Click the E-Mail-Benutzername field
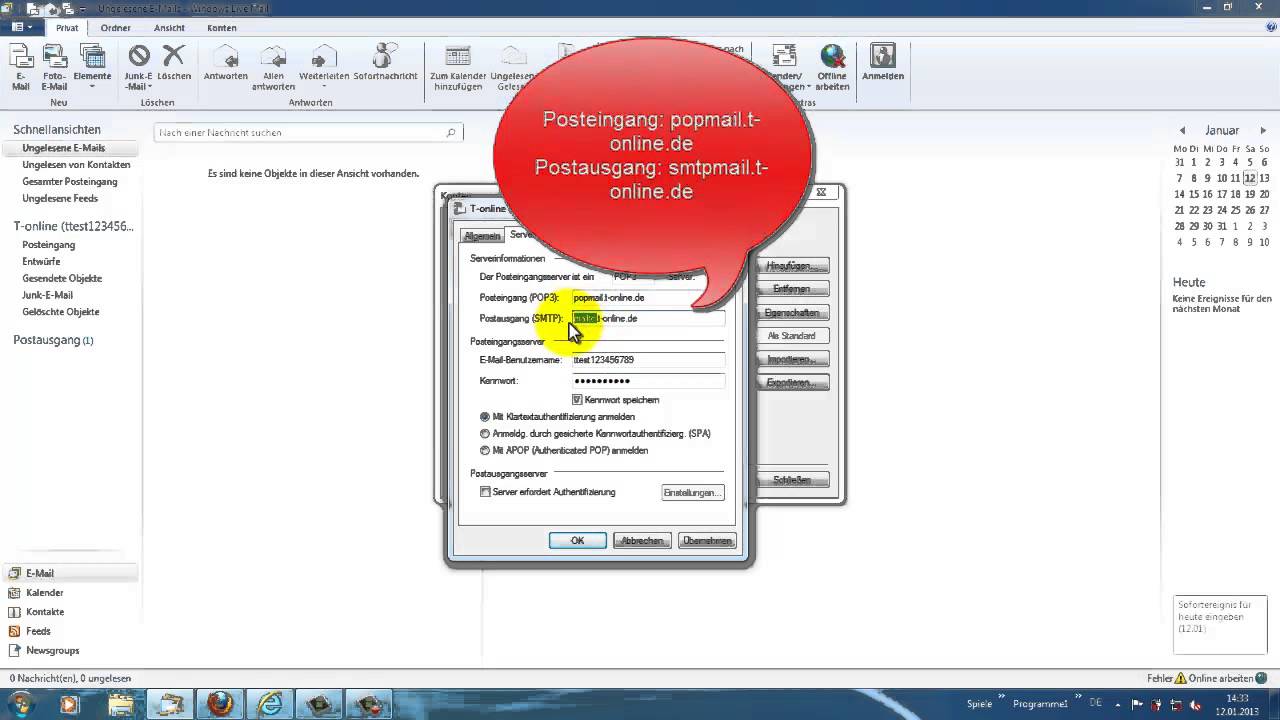Image resolution: width=1280 pixels, height=720 pixels. tap(647, 360)
